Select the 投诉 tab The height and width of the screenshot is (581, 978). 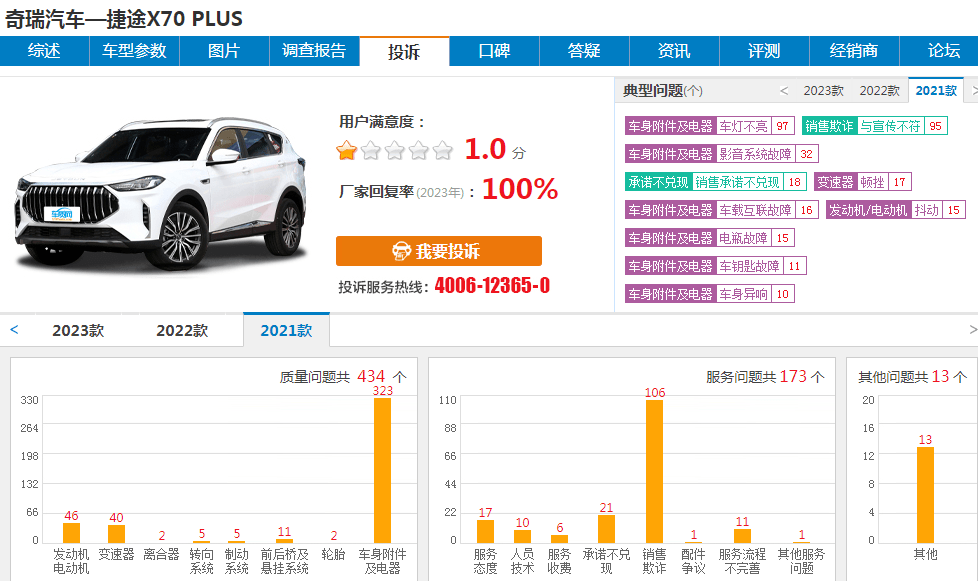pos(404,51)
